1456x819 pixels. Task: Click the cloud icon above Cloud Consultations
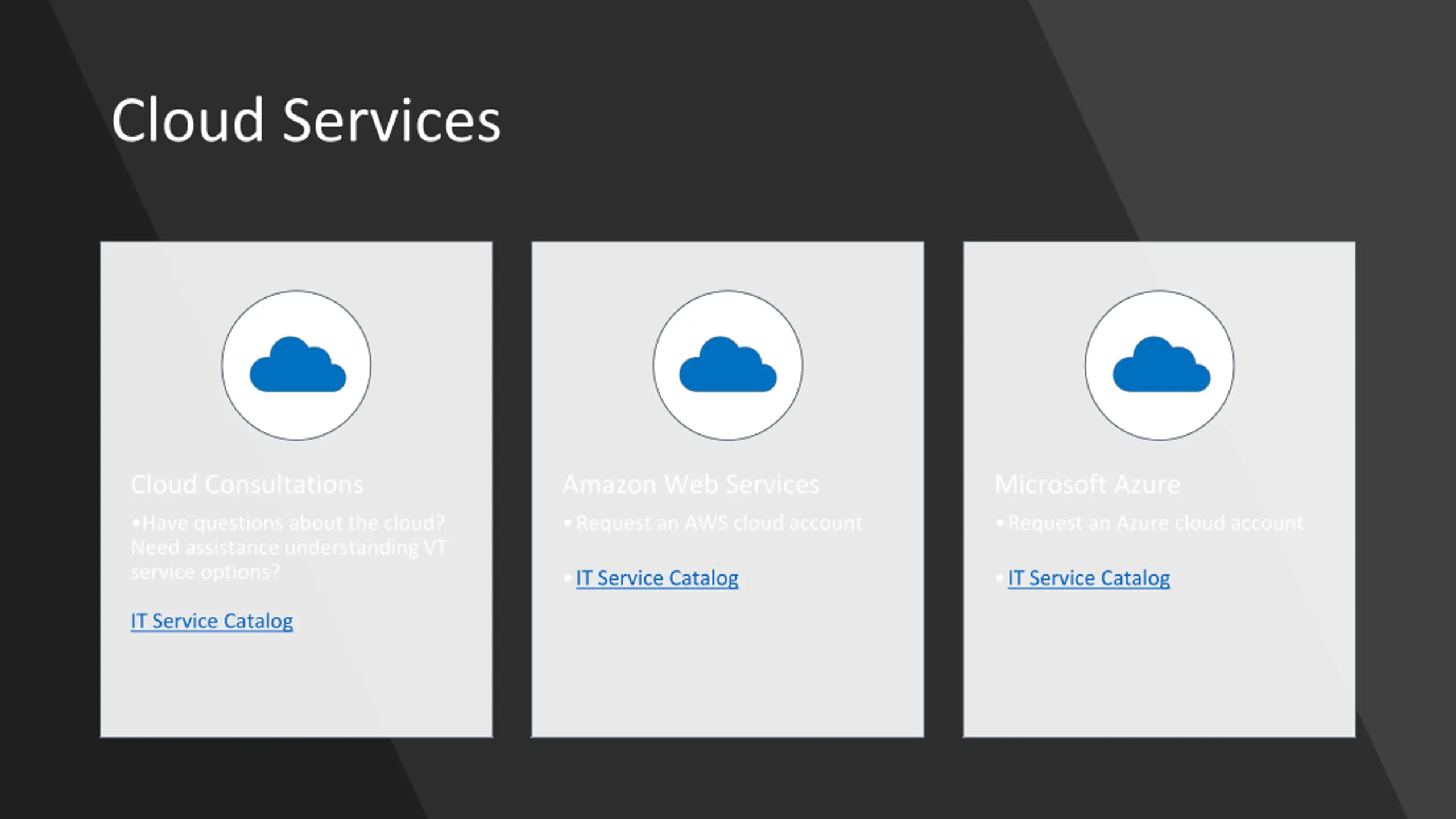tap(297, 365)
